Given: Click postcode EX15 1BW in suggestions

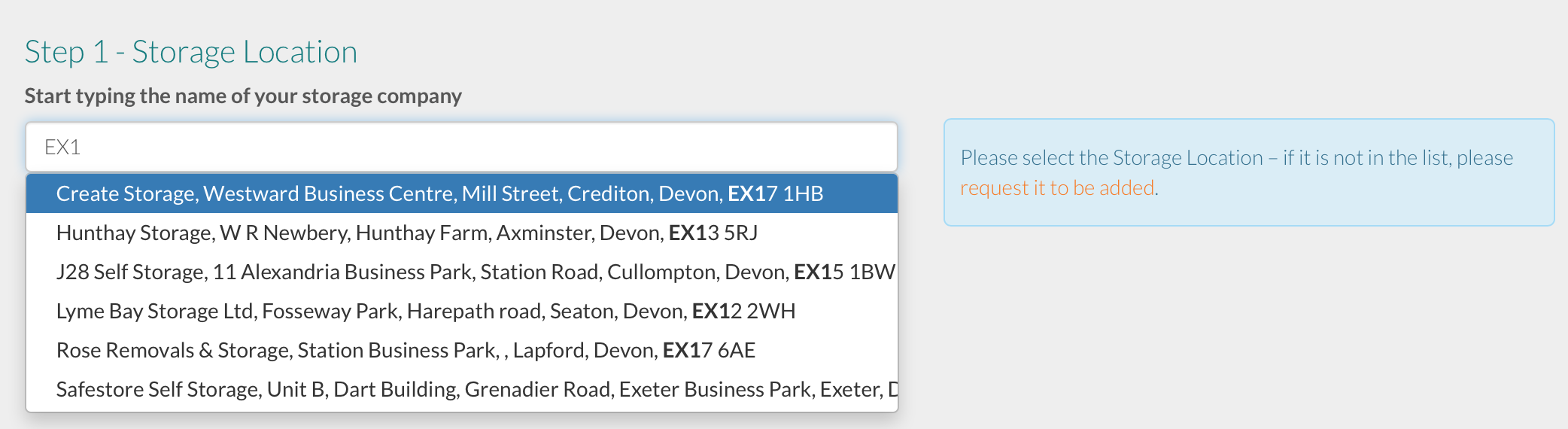Looking at the screenshot, I should tap(844, 272).
